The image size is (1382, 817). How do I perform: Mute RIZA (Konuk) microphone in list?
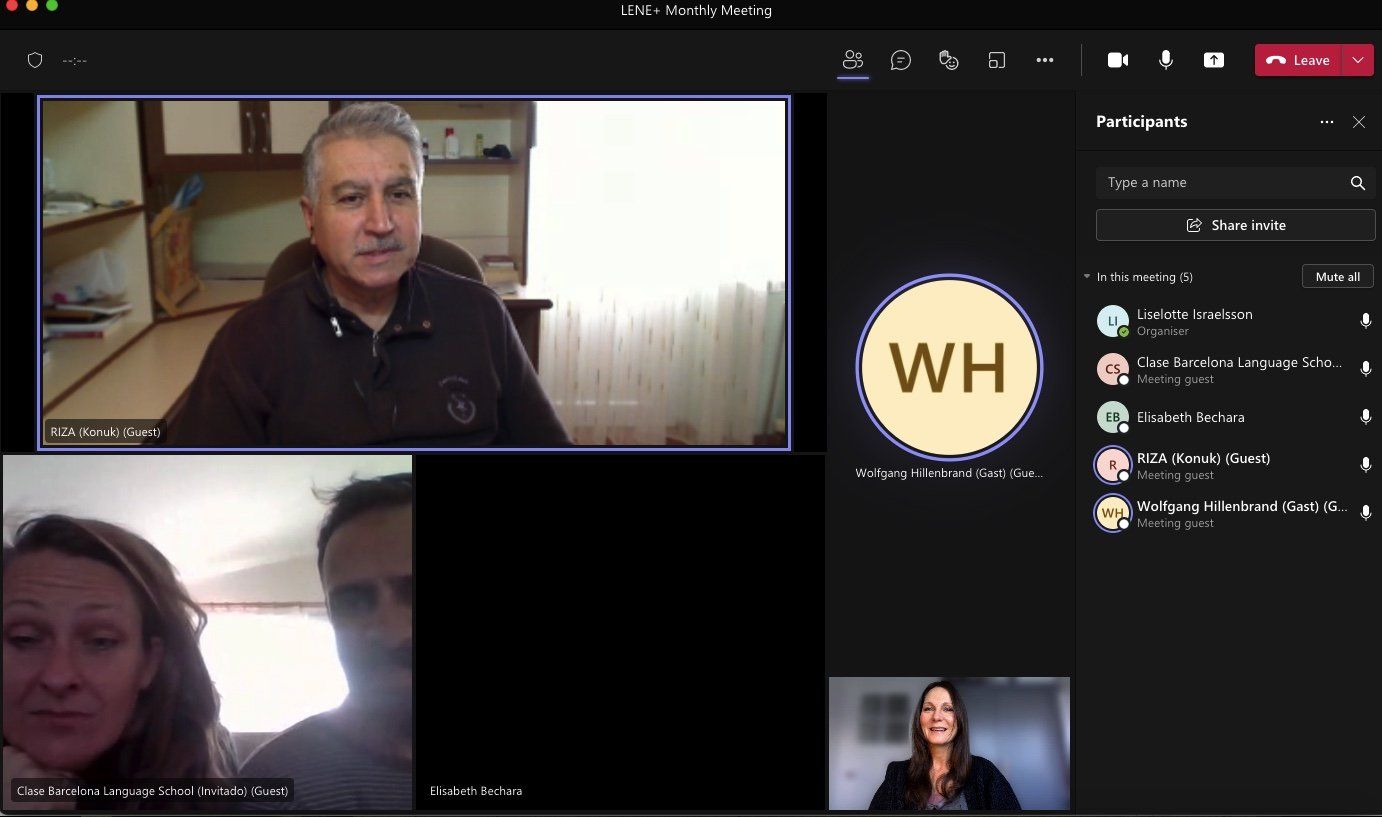(x=1366, y=465)
